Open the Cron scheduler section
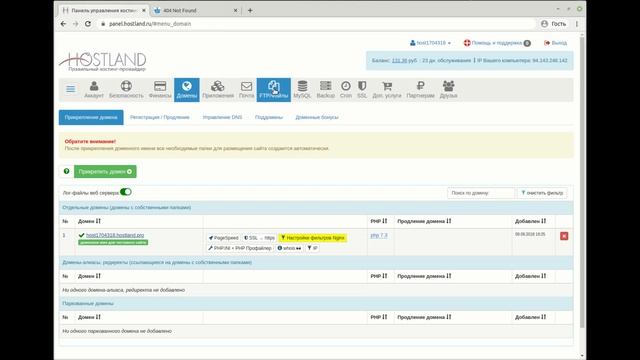640x360 pixels. [346, 90]
